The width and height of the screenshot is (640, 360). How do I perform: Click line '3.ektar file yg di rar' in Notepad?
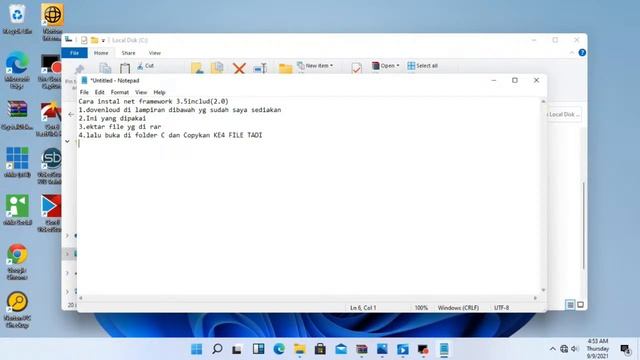coord(120,127)
